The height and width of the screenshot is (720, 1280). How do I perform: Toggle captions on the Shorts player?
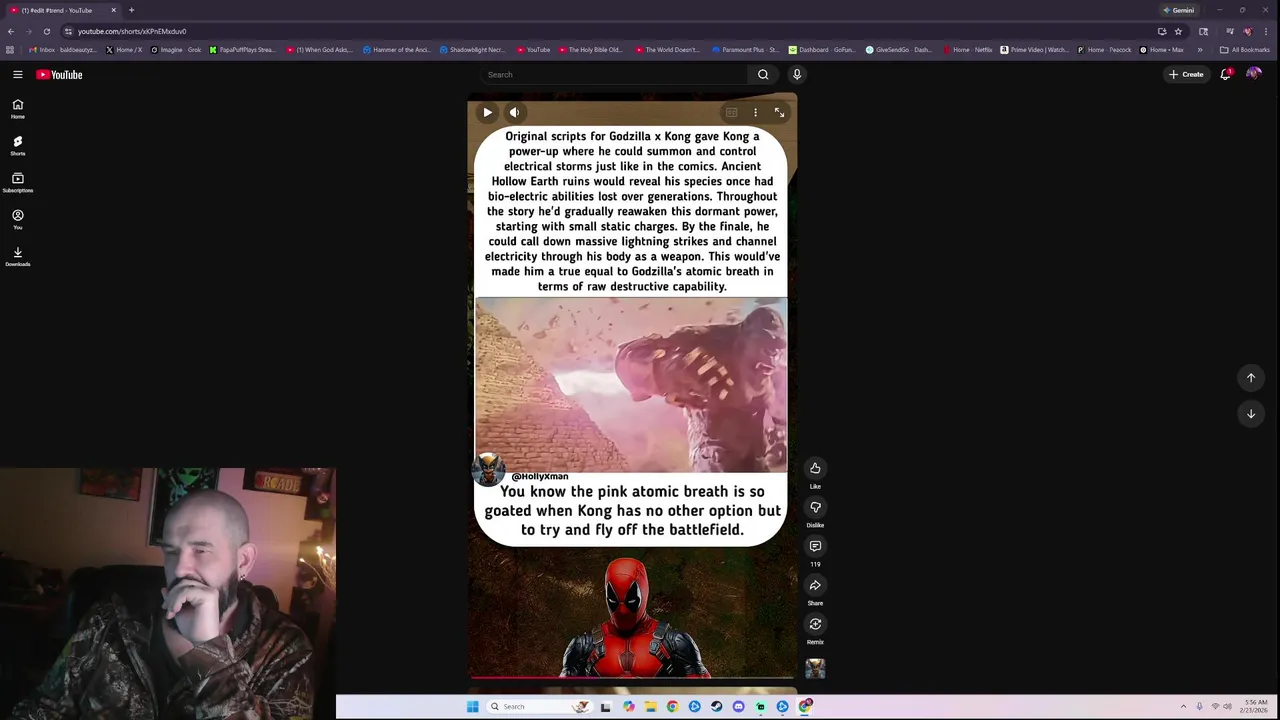pos(731,113)
